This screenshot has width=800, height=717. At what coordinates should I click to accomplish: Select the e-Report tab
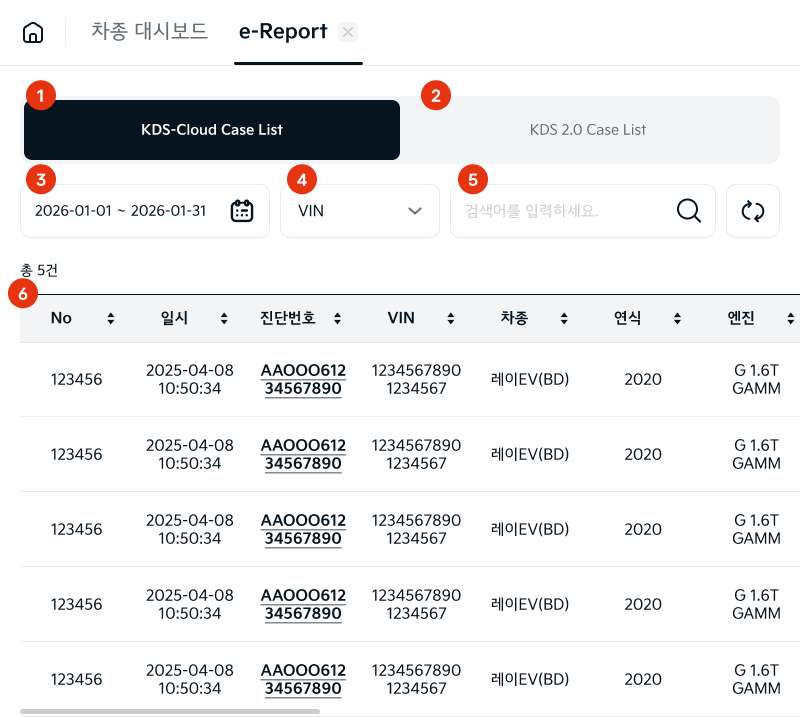pyautogui.click(x=283, y=32)
